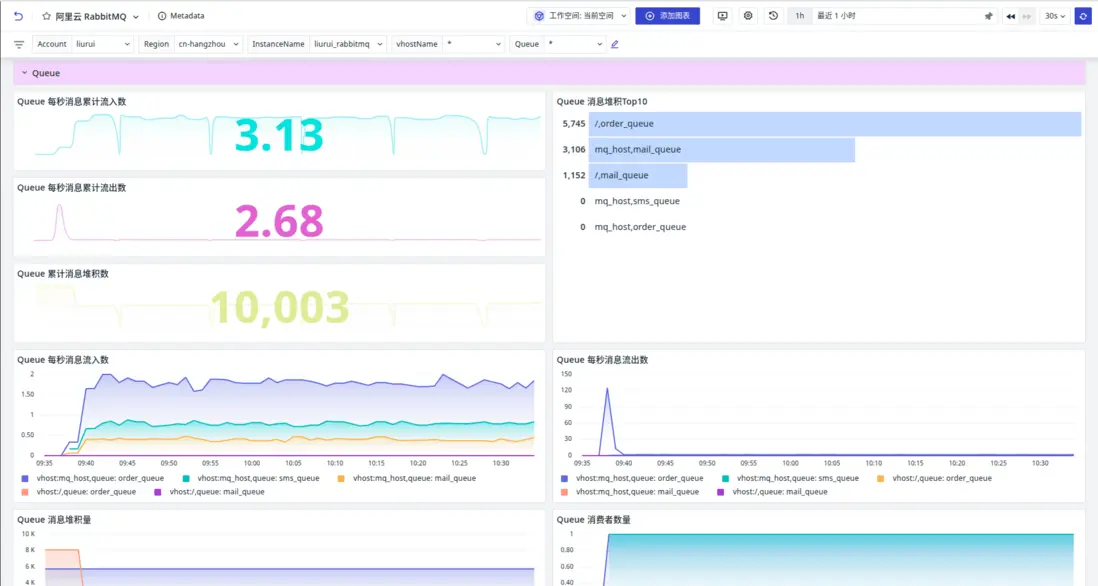Open dashboard settings gear icon
Viewport: 1098px width, 586px height.
[x=748, y=16]
